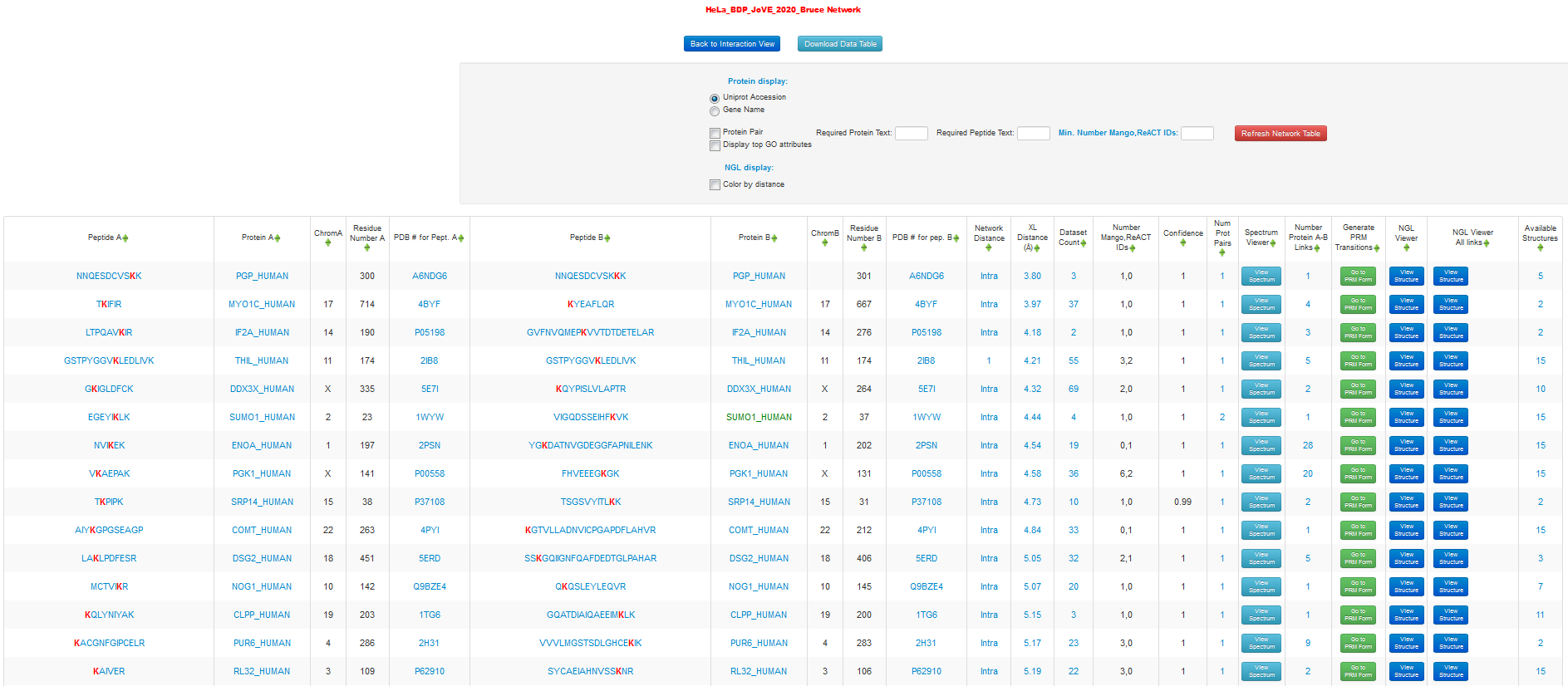
Task: Open peptide link GSTPYGGVKLEDLIVK in Peptide B
Action: coord(591,361)
